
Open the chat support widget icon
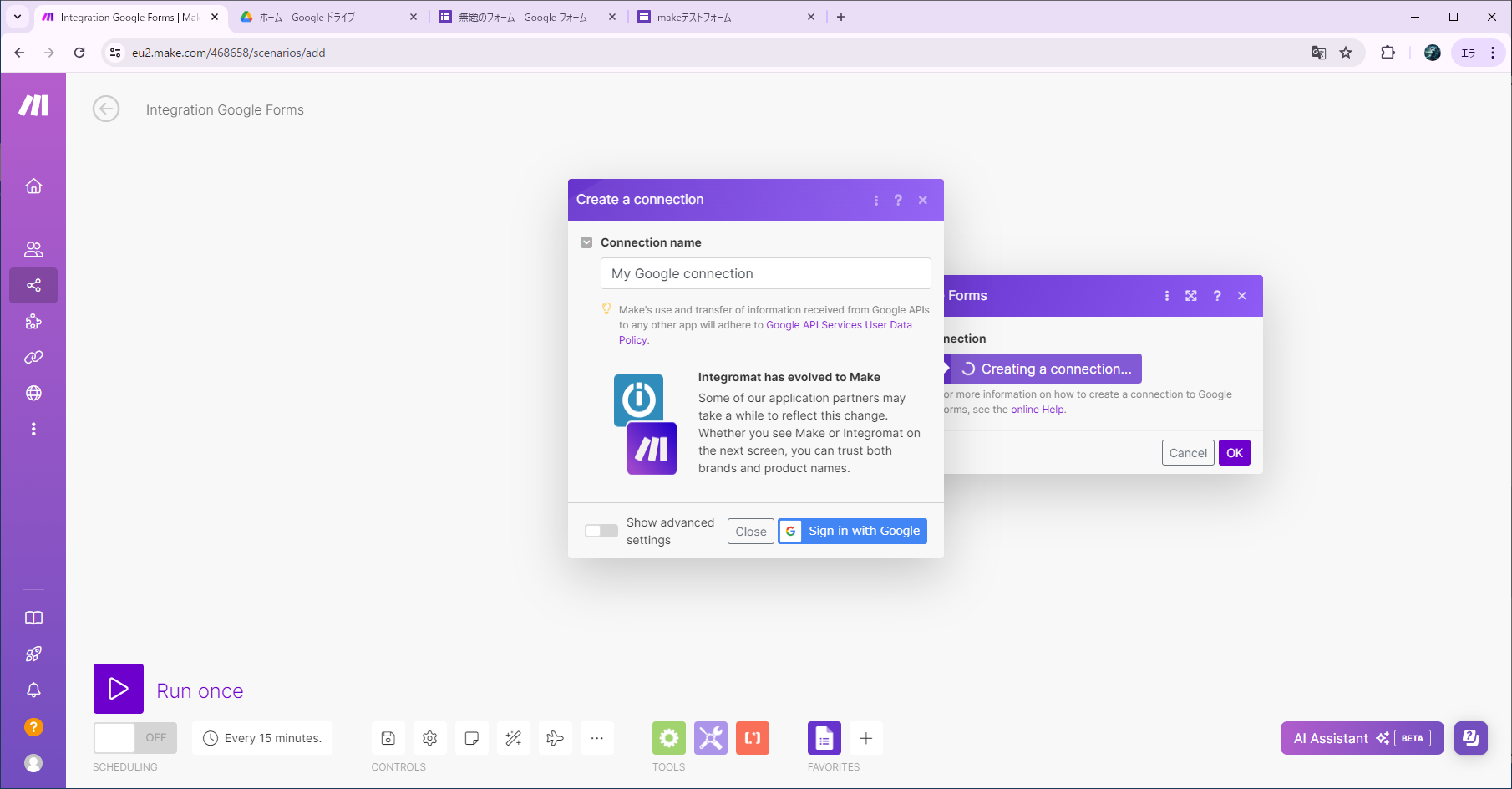click(1471, 738)
